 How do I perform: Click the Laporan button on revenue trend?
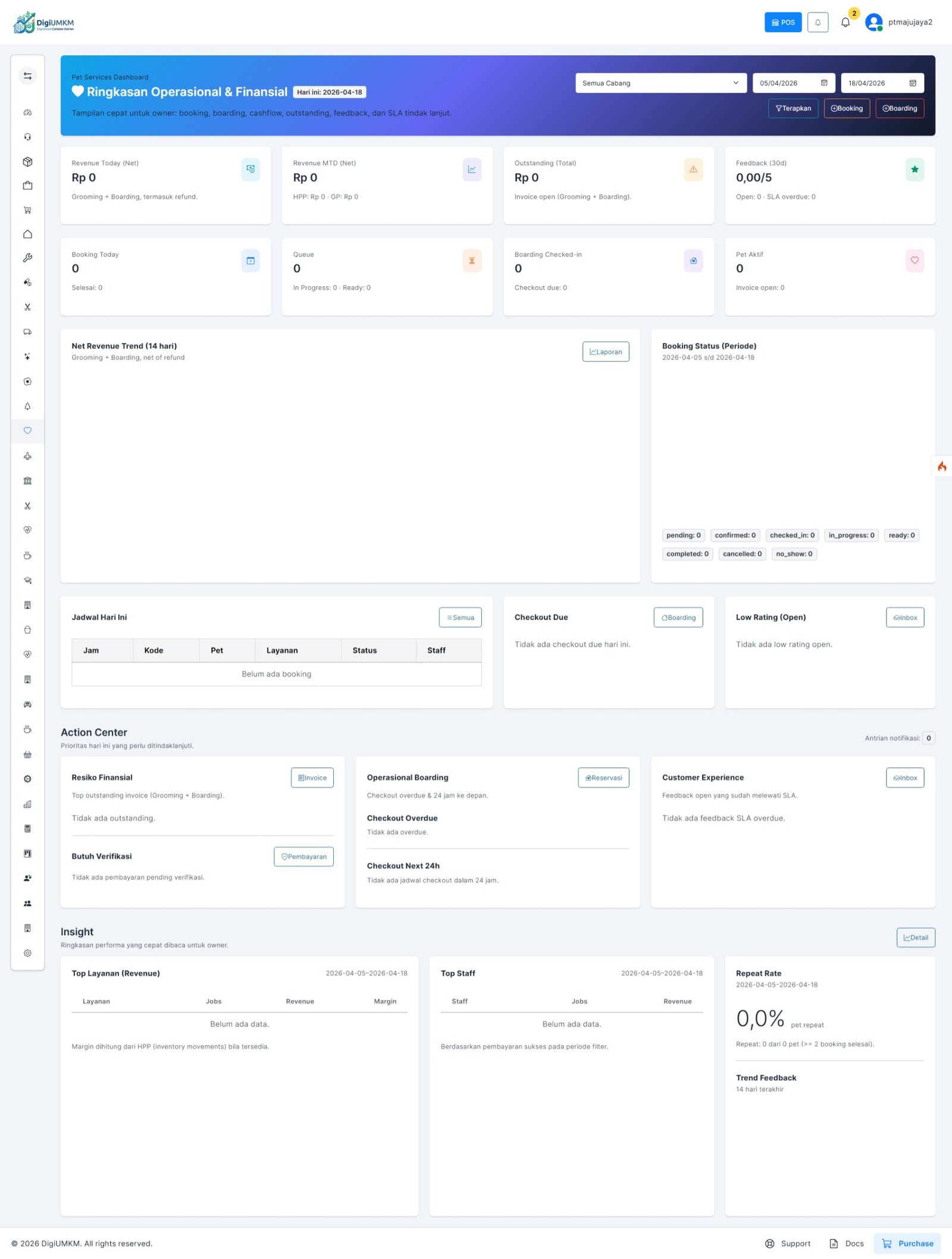[605, 352]
